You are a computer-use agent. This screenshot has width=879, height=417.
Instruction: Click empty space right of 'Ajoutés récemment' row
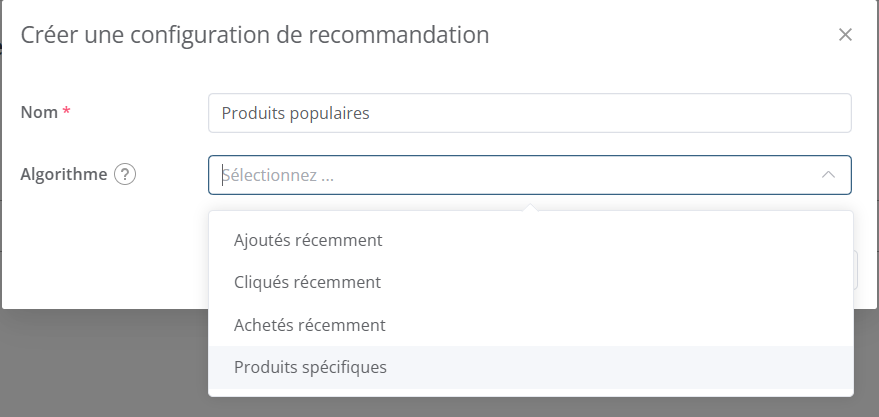click(650, 240)
